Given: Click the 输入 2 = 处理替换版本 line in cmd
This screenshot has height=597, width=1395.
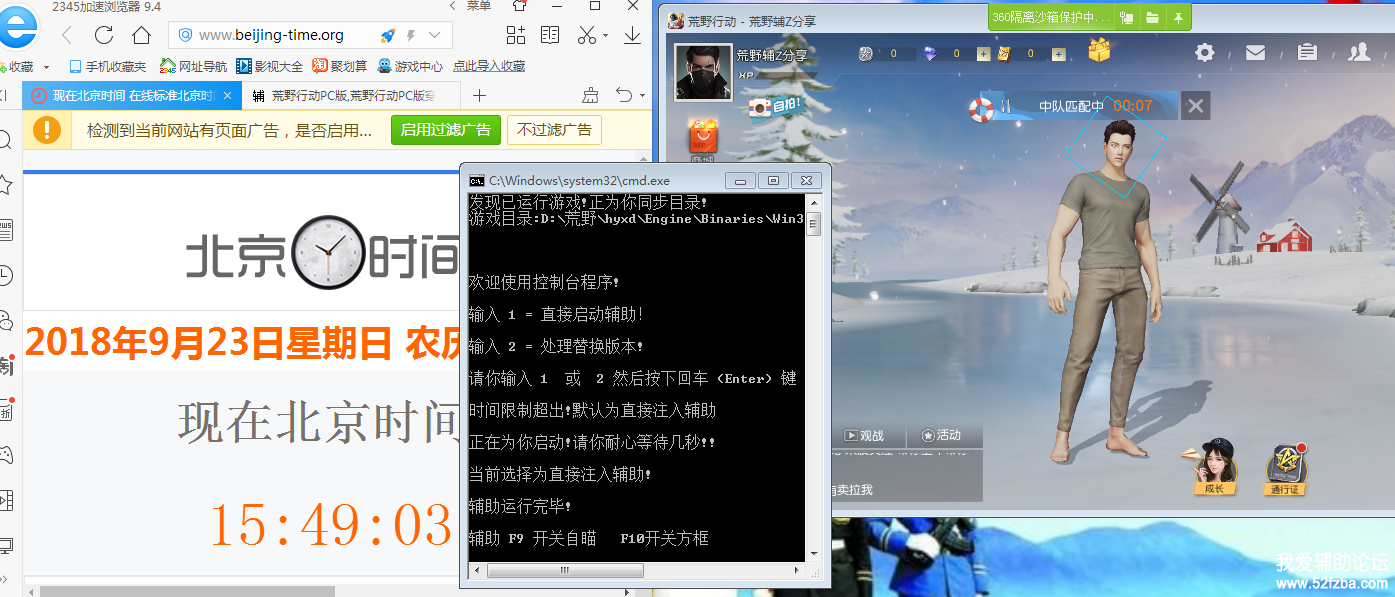Looking at the screenshot, I should tap(556, 347).
